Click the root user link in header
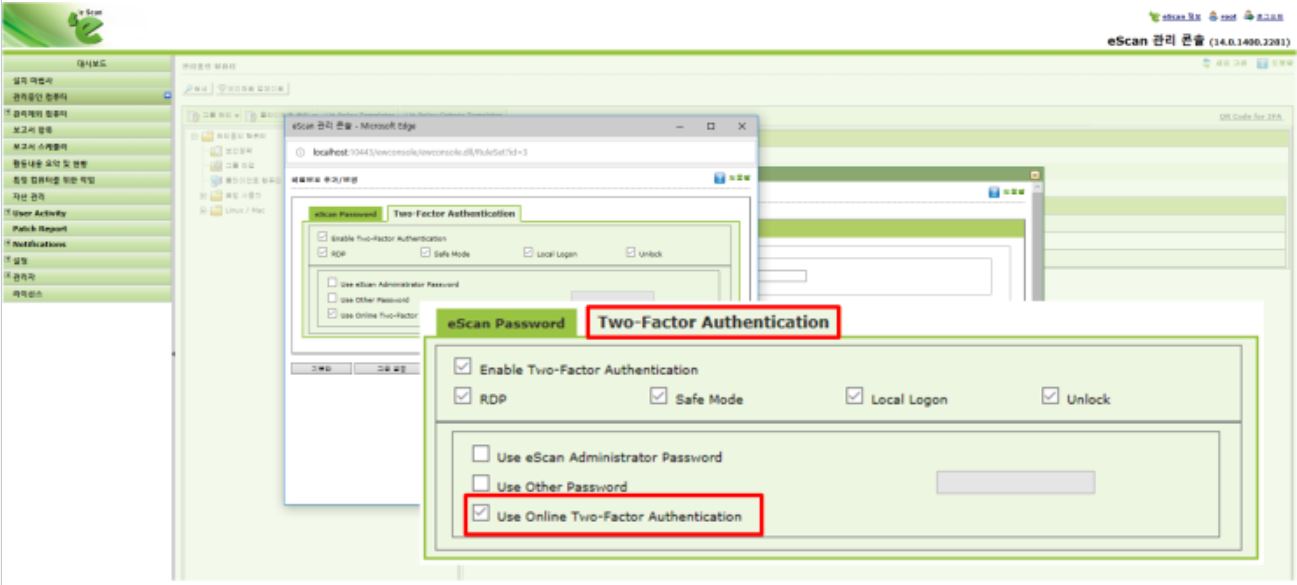 coord(1226,18)
